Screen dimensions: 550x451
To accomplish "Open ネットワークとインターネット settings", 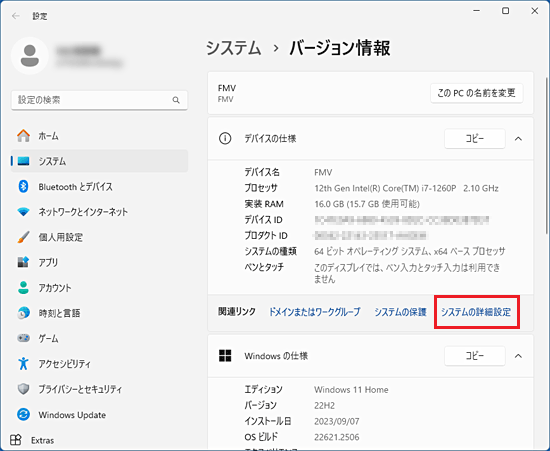I will pyautogui.click(x=99, y=212).
